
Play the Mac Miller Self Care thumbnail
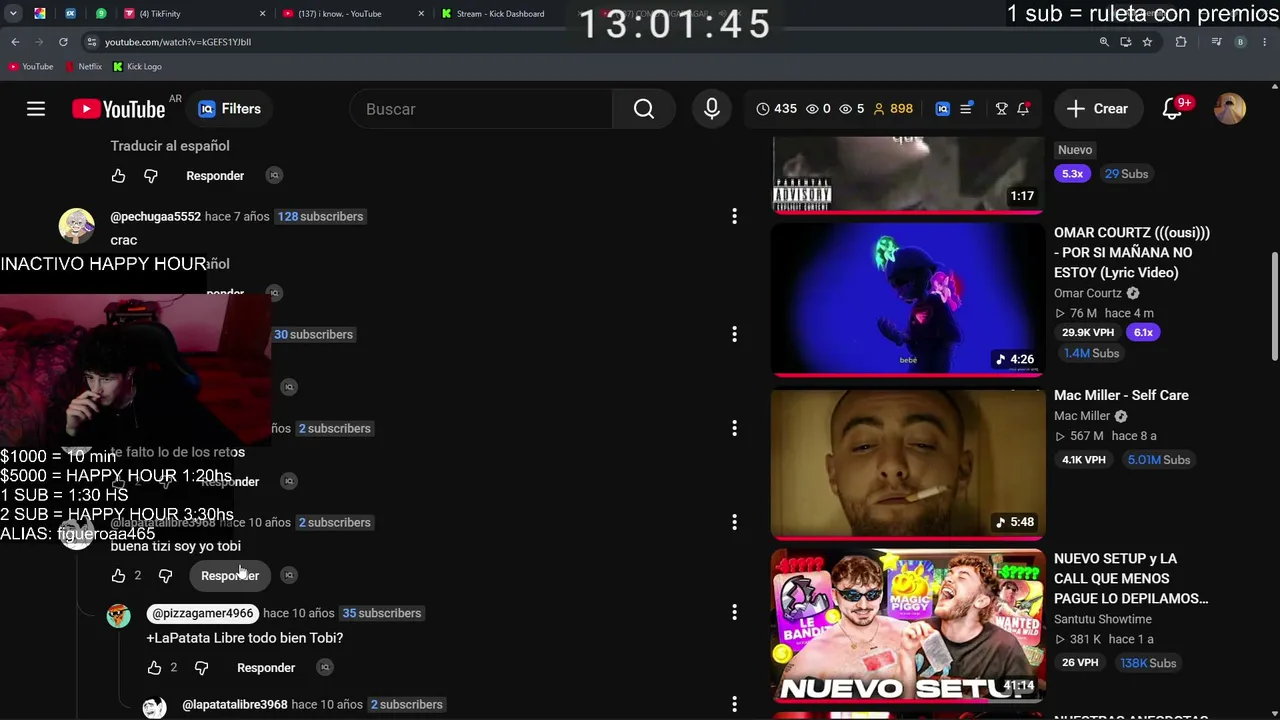(908, 463)
